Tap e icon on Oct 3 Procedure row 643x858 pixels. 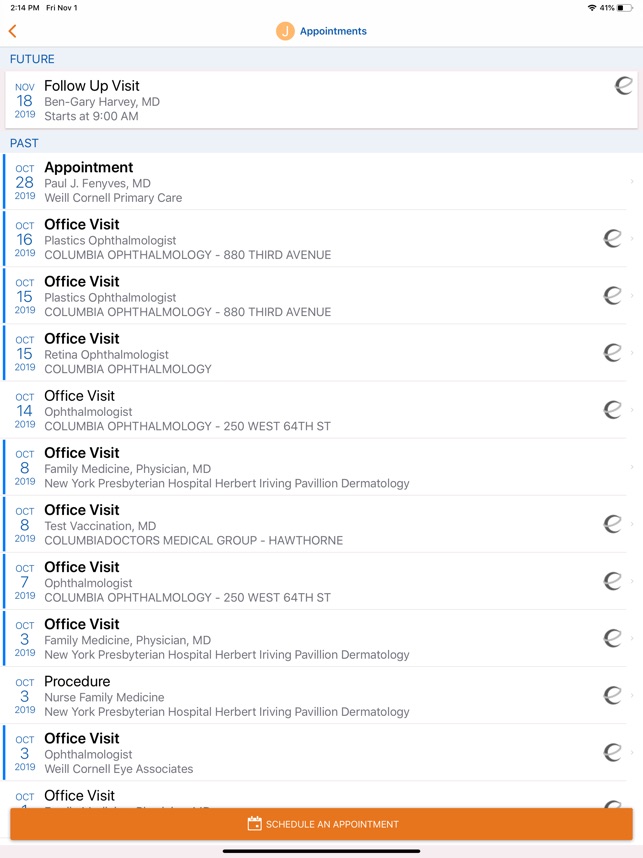[612, 695]
